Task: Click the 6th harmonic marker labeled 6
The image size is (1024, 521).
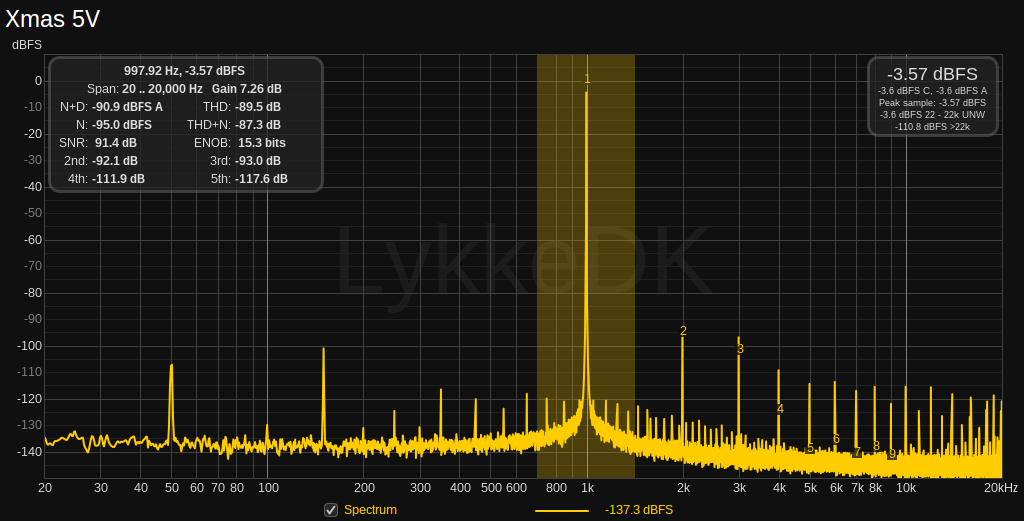Action: [x=836, y=439]
